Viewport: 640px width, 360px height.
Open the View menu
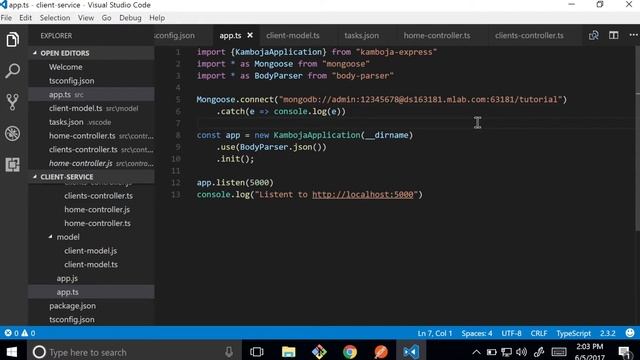86,18
